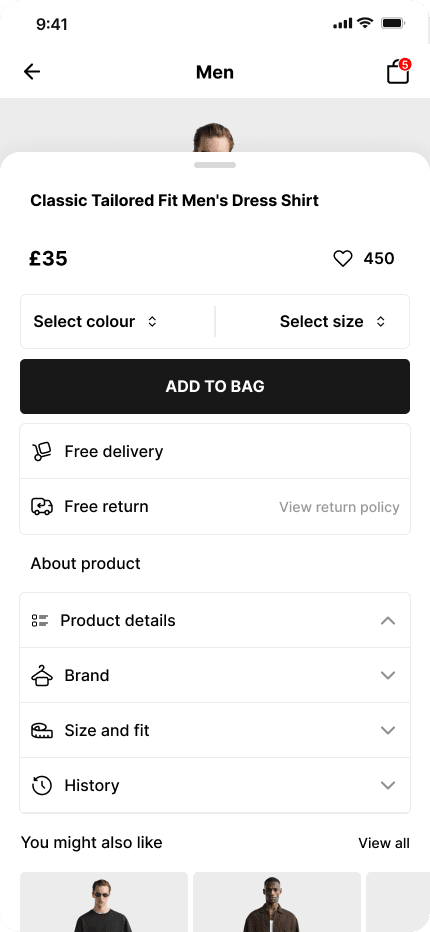Open the shopping bag icon
The image size is (430, 932).
(x=398, y=72)
